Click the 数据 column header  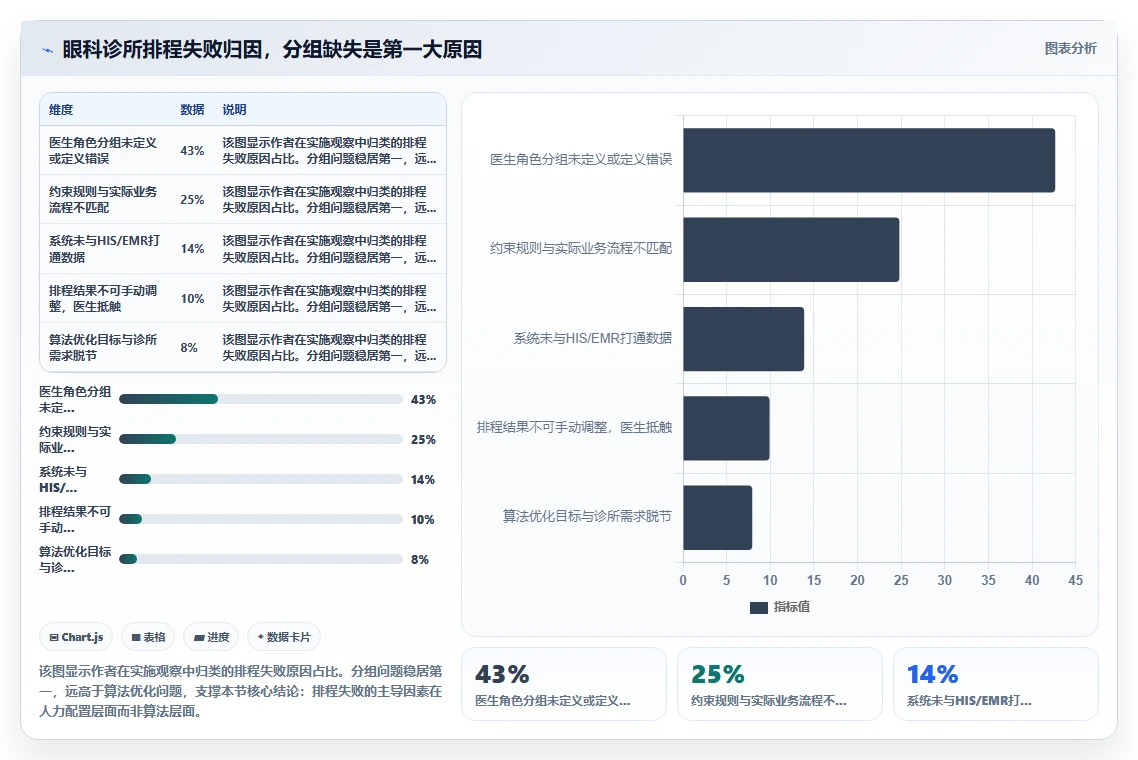point(192,110)
